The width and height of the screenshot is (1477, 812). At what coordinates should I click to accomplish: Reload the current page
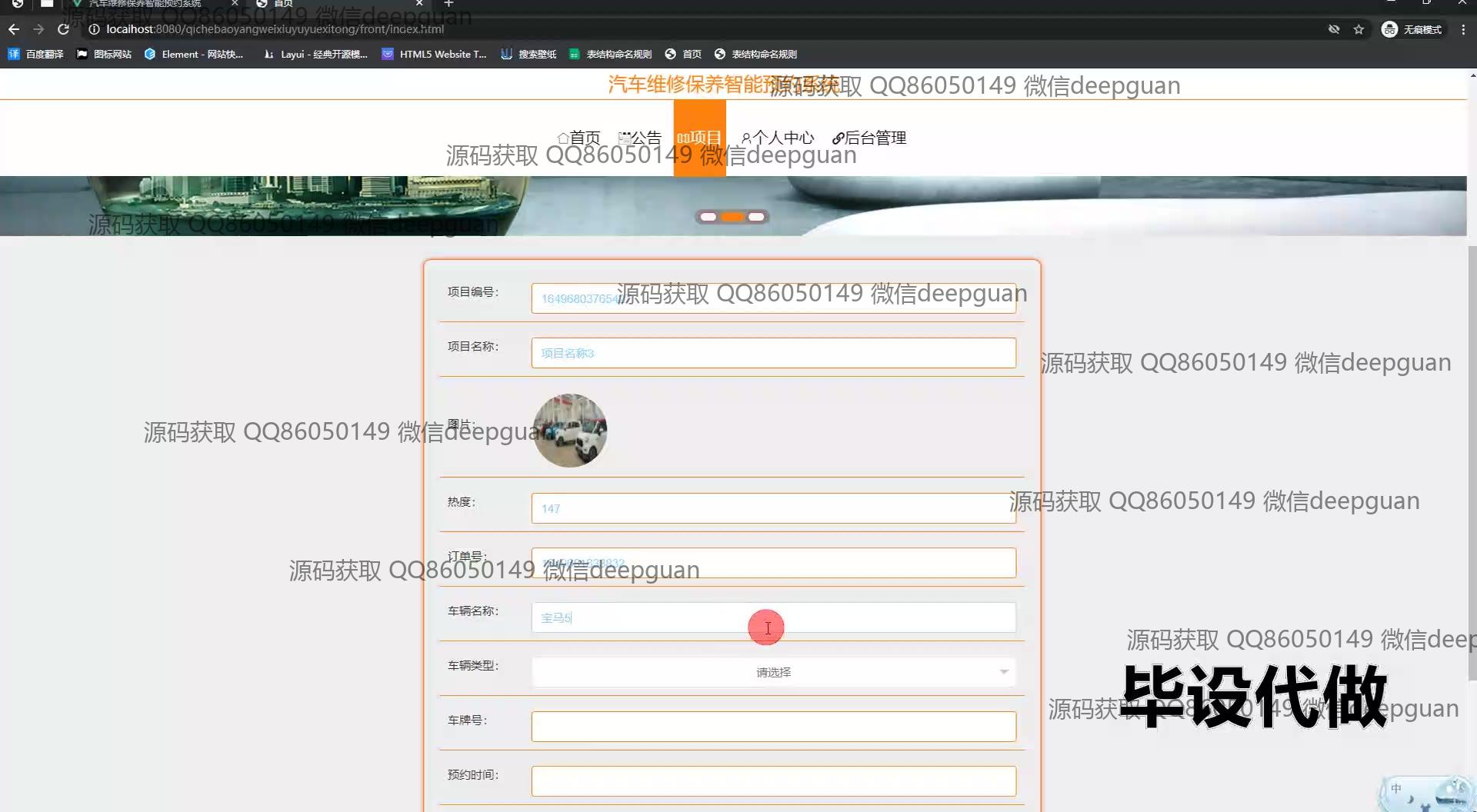click(x=63, y=29)
